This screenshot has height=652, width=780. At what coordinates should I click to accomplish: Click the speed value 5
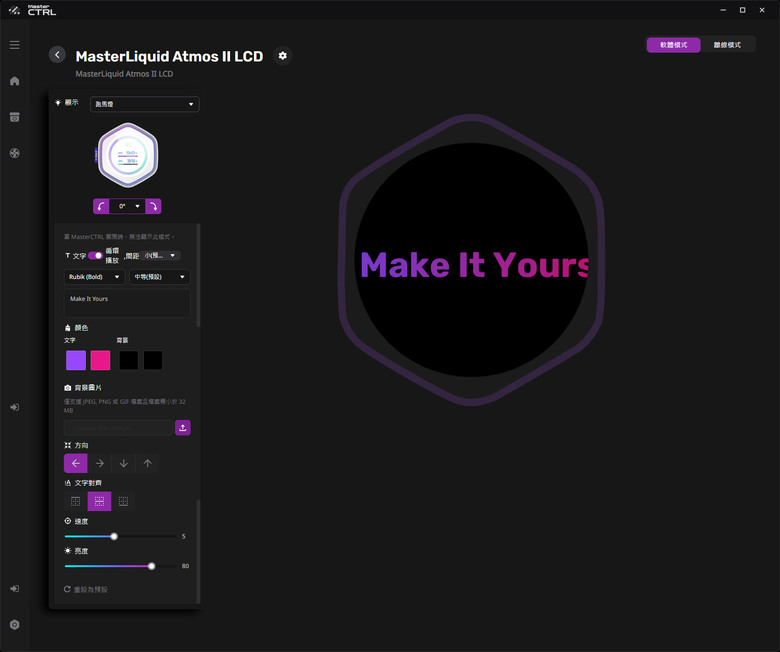pos(184,537)
